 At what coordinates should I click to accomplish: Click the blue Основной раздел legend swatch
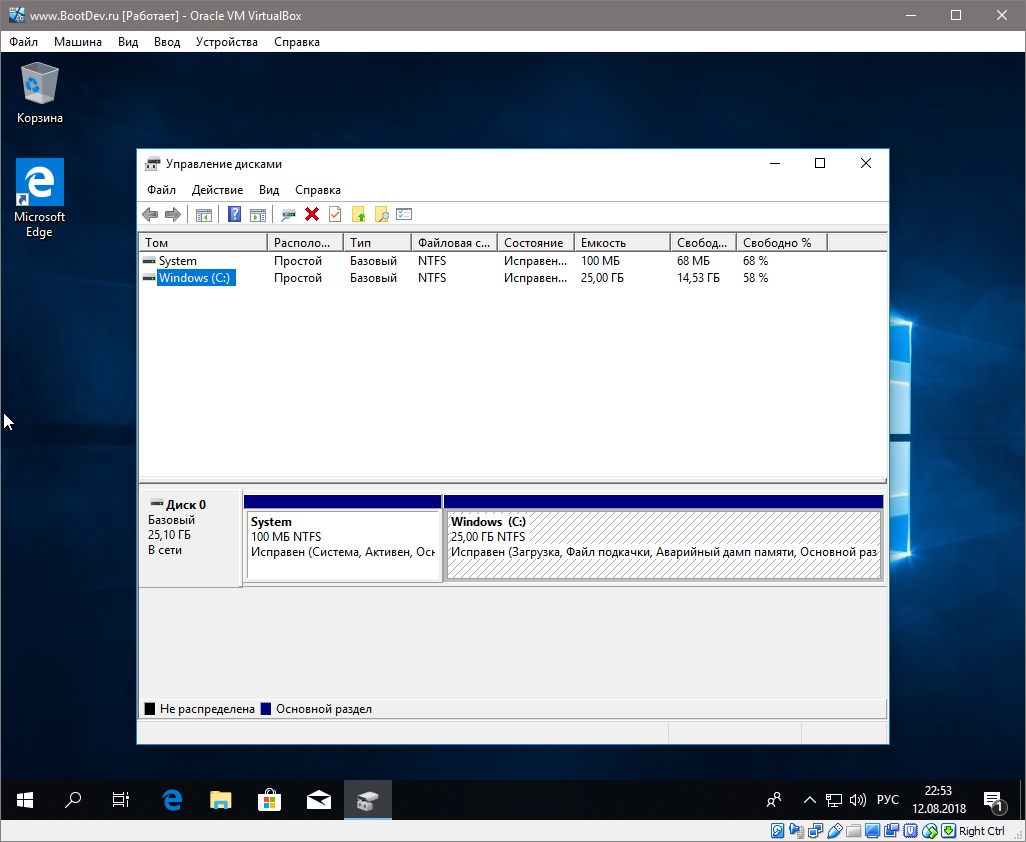[x=266, y=709]
